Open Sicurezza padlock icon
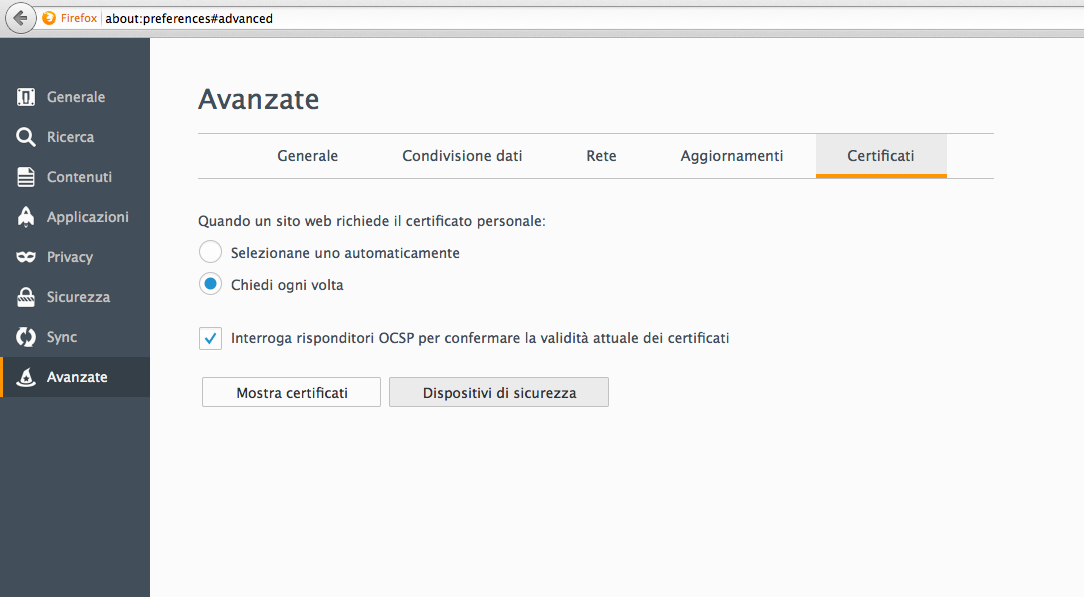The width and height of the screenshot is (1085, 598). tap(26, 297)
